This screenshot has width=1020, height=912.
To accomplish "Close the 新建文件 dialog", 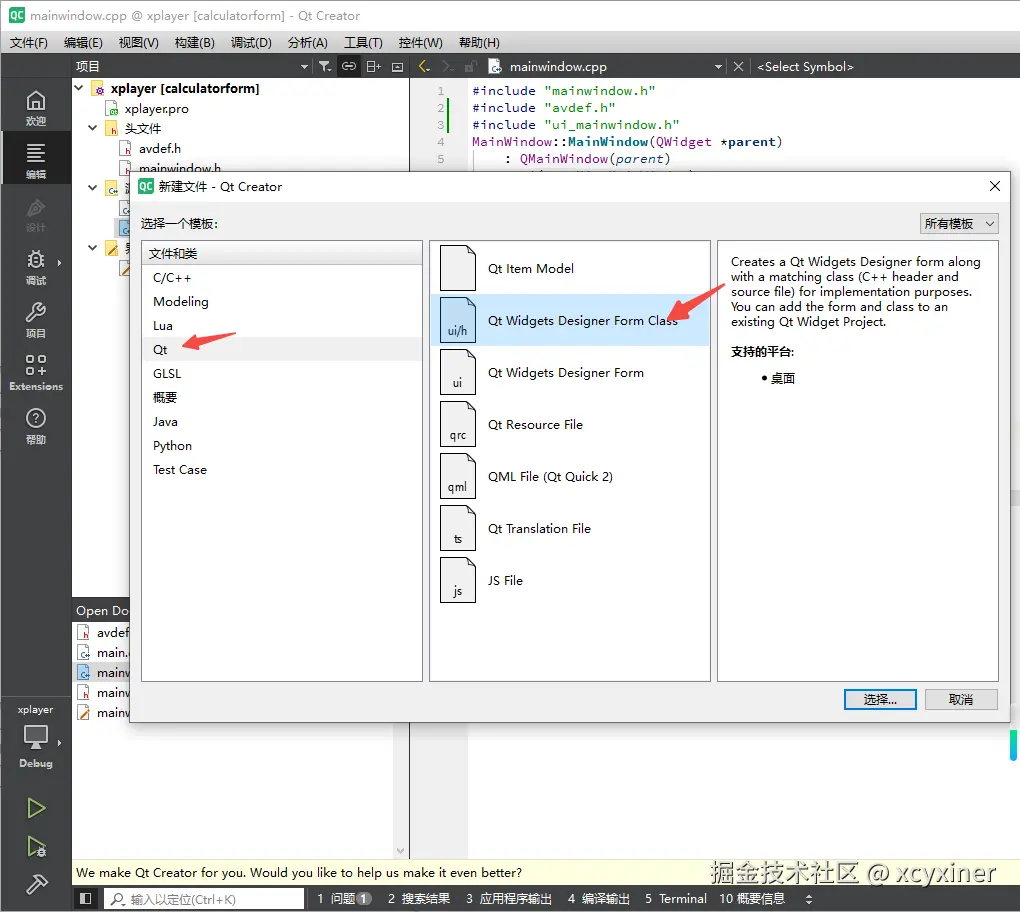I will (995, 187).
